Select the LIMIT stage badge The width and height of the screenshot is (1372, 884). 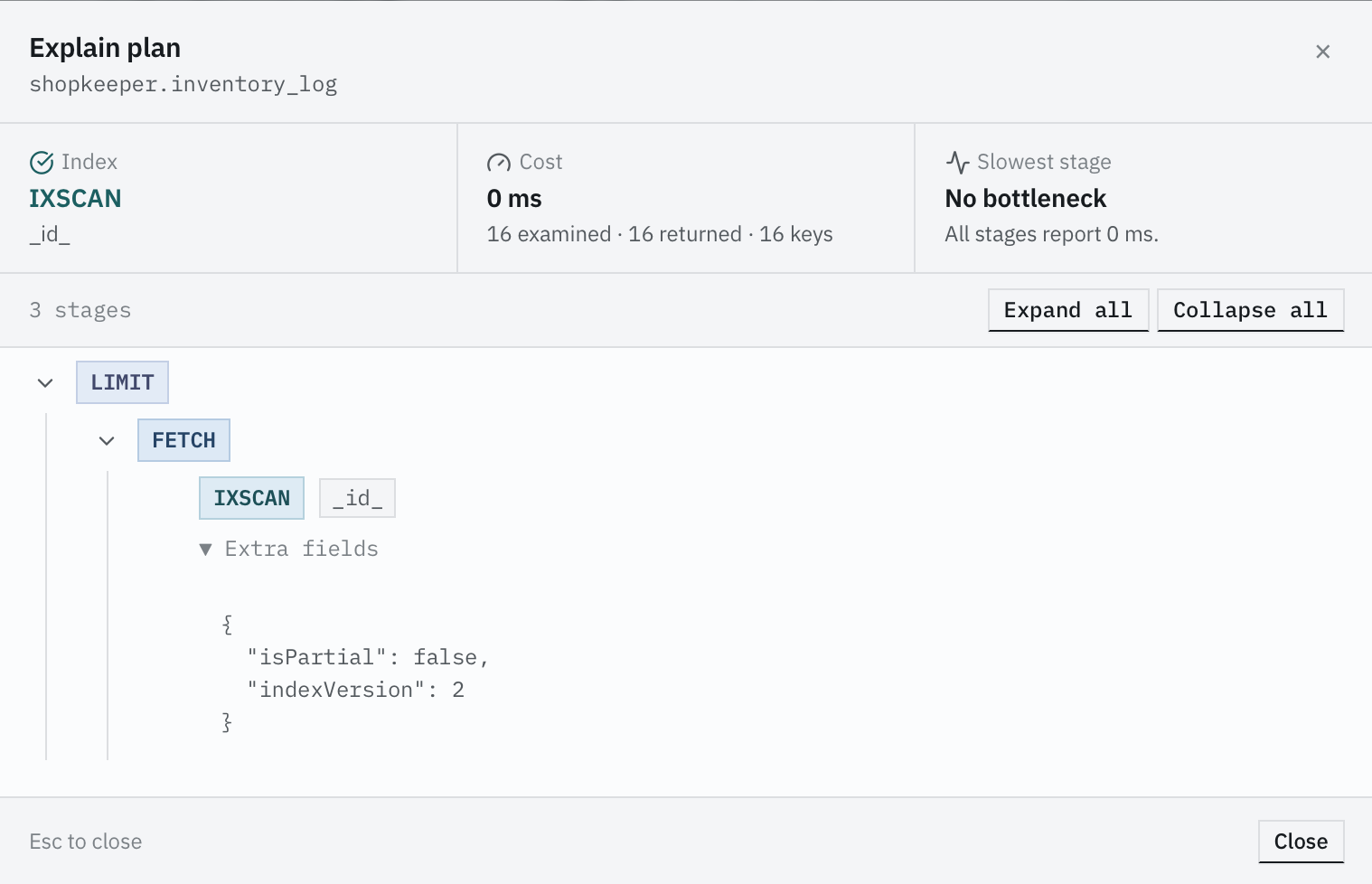coord(122,382)
